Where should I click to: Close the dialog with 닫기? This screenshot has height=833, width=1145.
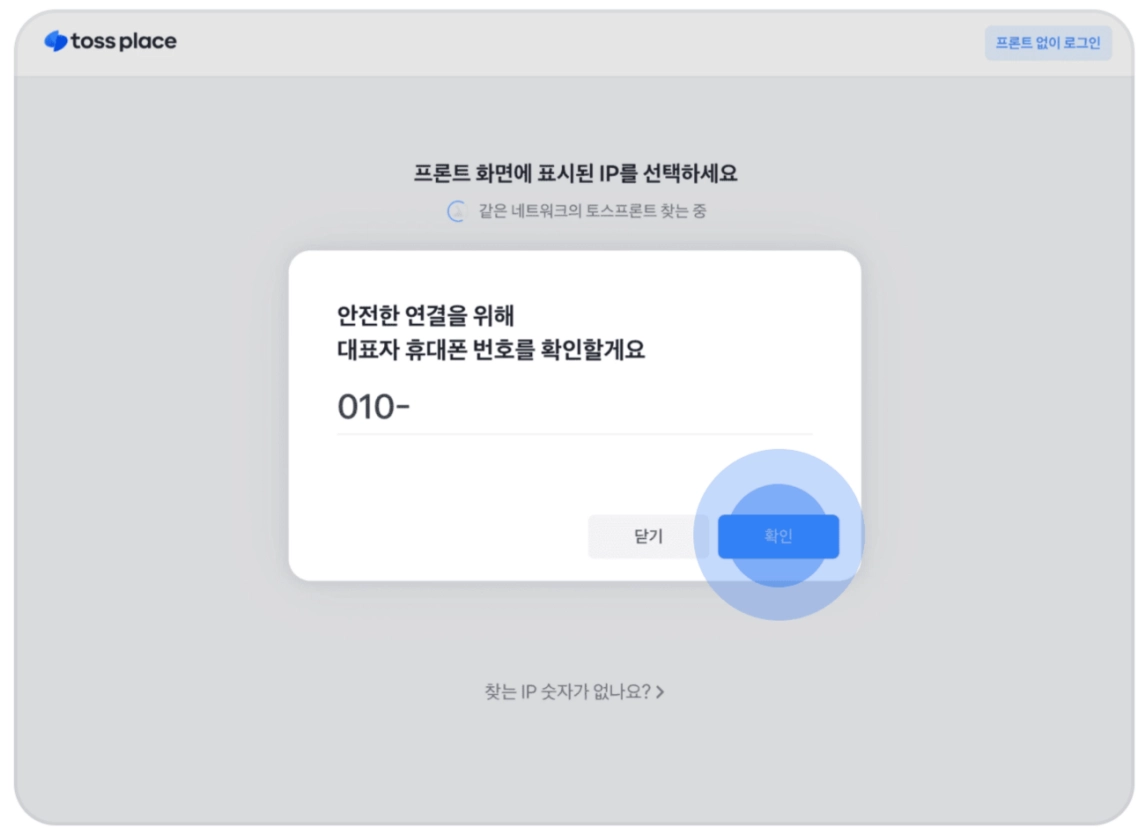pyautogui.click(x=648, y=537)
